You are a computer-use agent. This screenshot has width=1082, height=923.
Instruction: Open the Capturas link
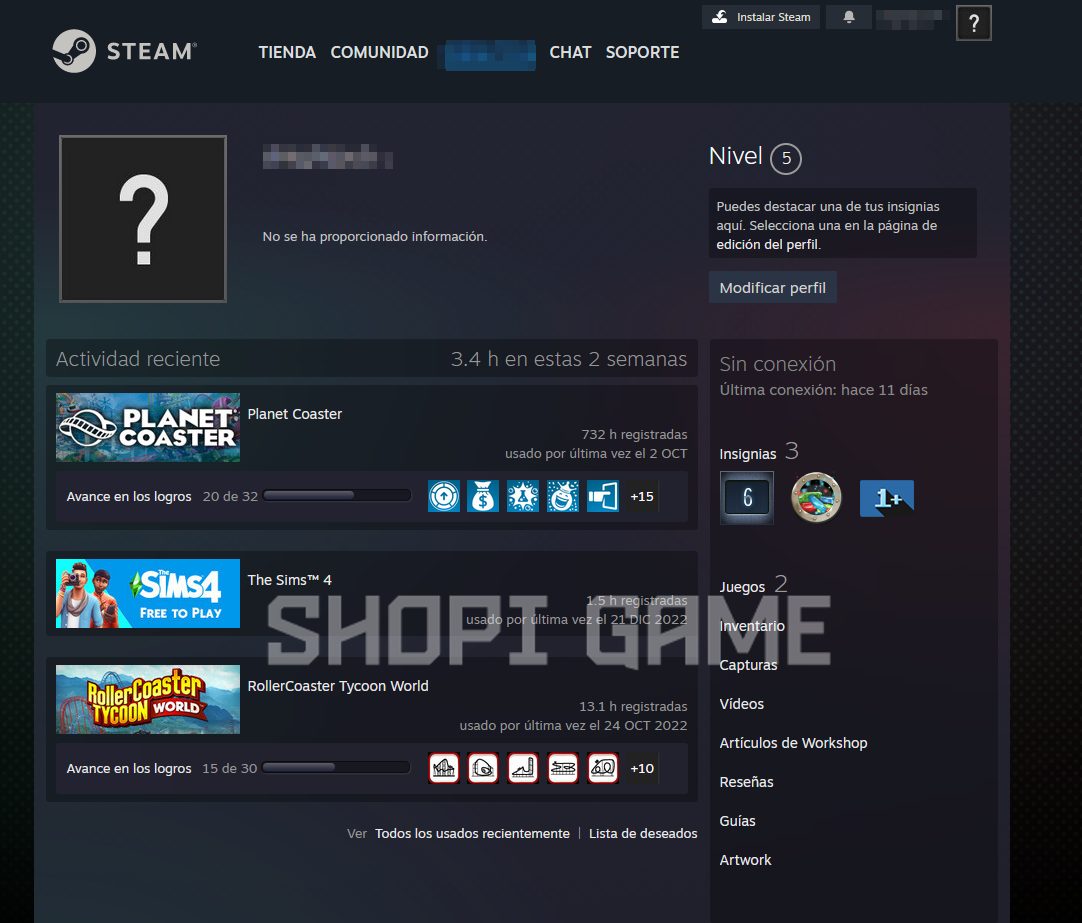point(748,665)
